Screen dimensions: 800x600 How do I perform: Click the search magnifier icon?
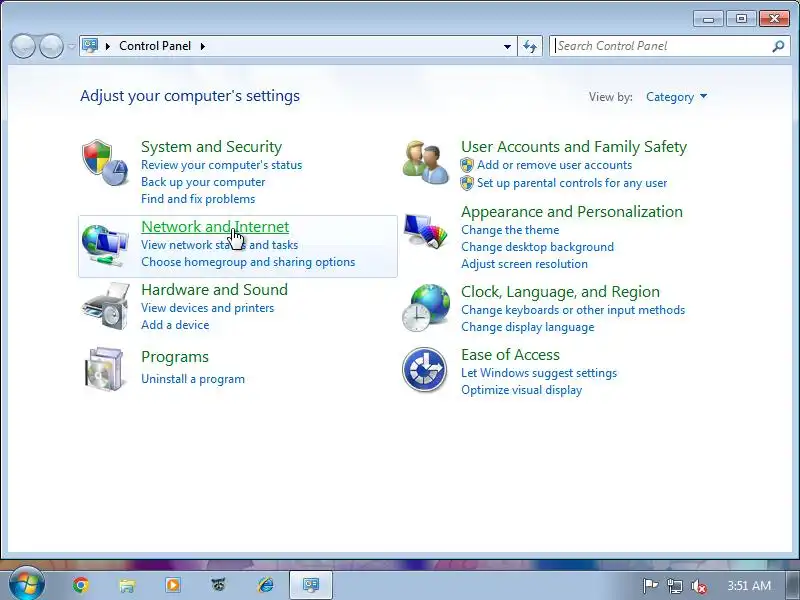(778, 46)
